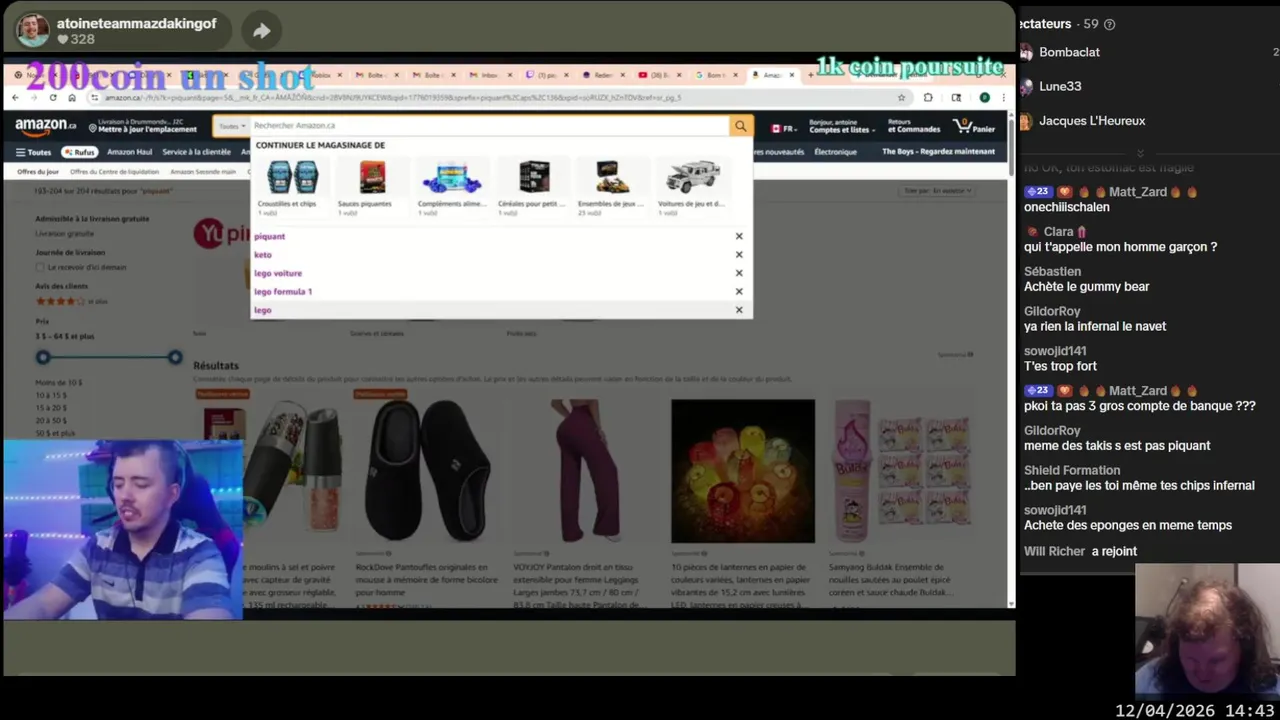Open the Toutes search category dropdown
The width and height of the screenshot is (1280, 720).
[232, 126]
